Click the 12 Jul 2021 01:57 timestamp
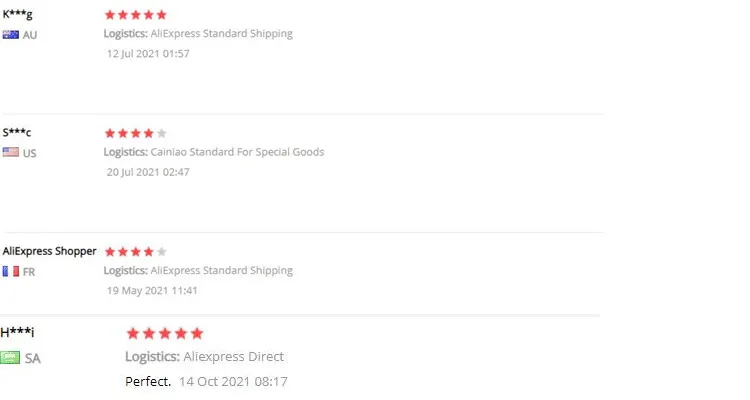The height and width of the screenshot is (400, 750). tap(148, 53)
